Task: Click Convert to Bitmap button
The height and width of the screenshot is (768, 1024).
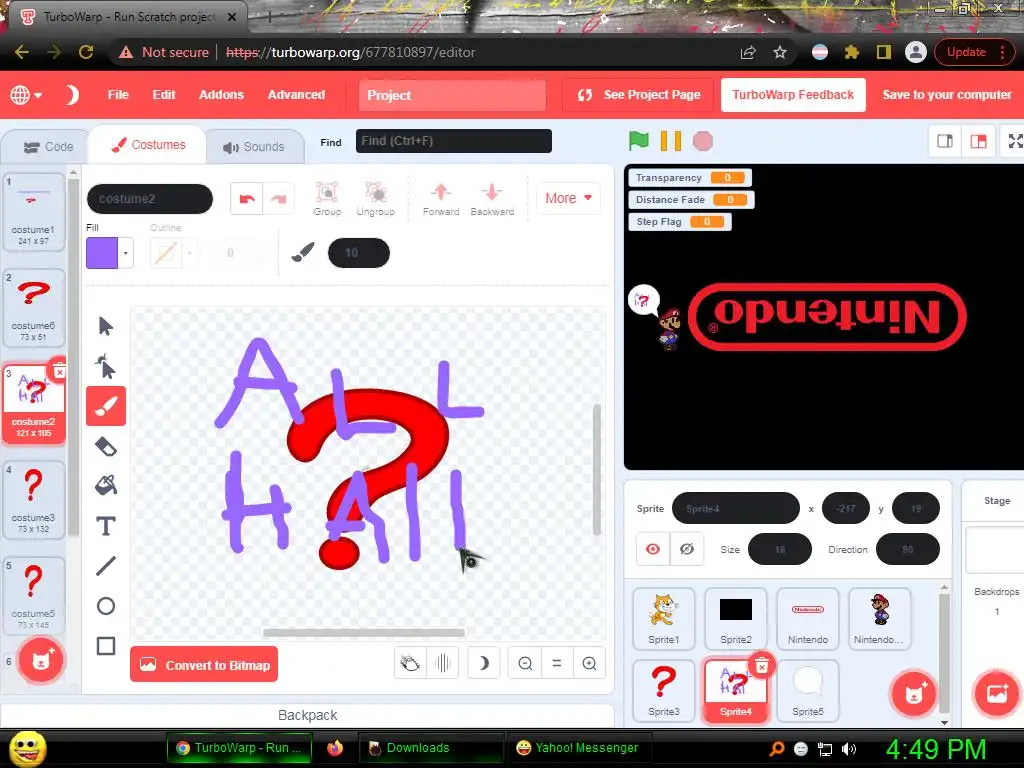Action: 204,665
